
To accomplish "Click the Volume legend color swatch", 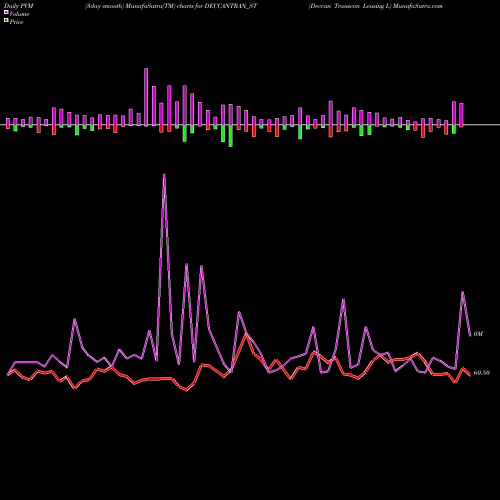I will (6, 13).
